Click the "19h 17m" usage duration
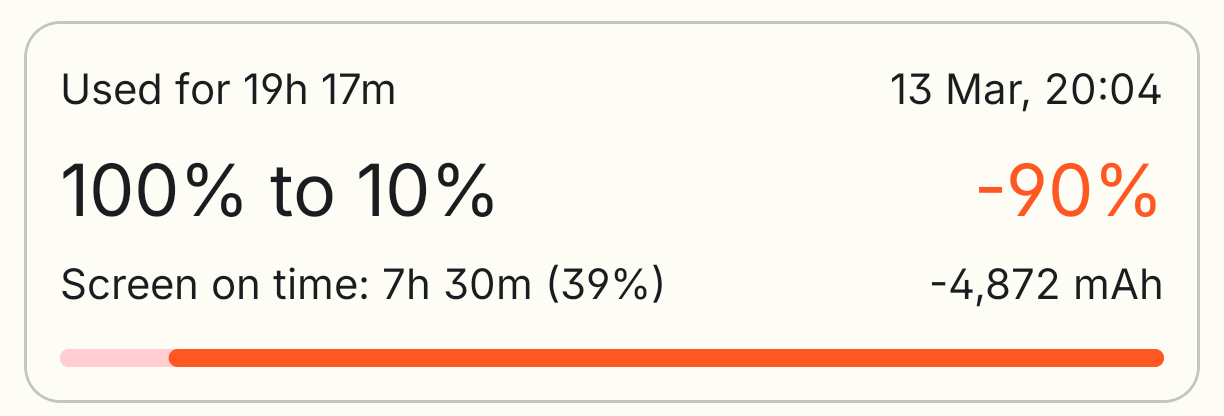This screenshot has width=1224, height=416. point(319,91)
